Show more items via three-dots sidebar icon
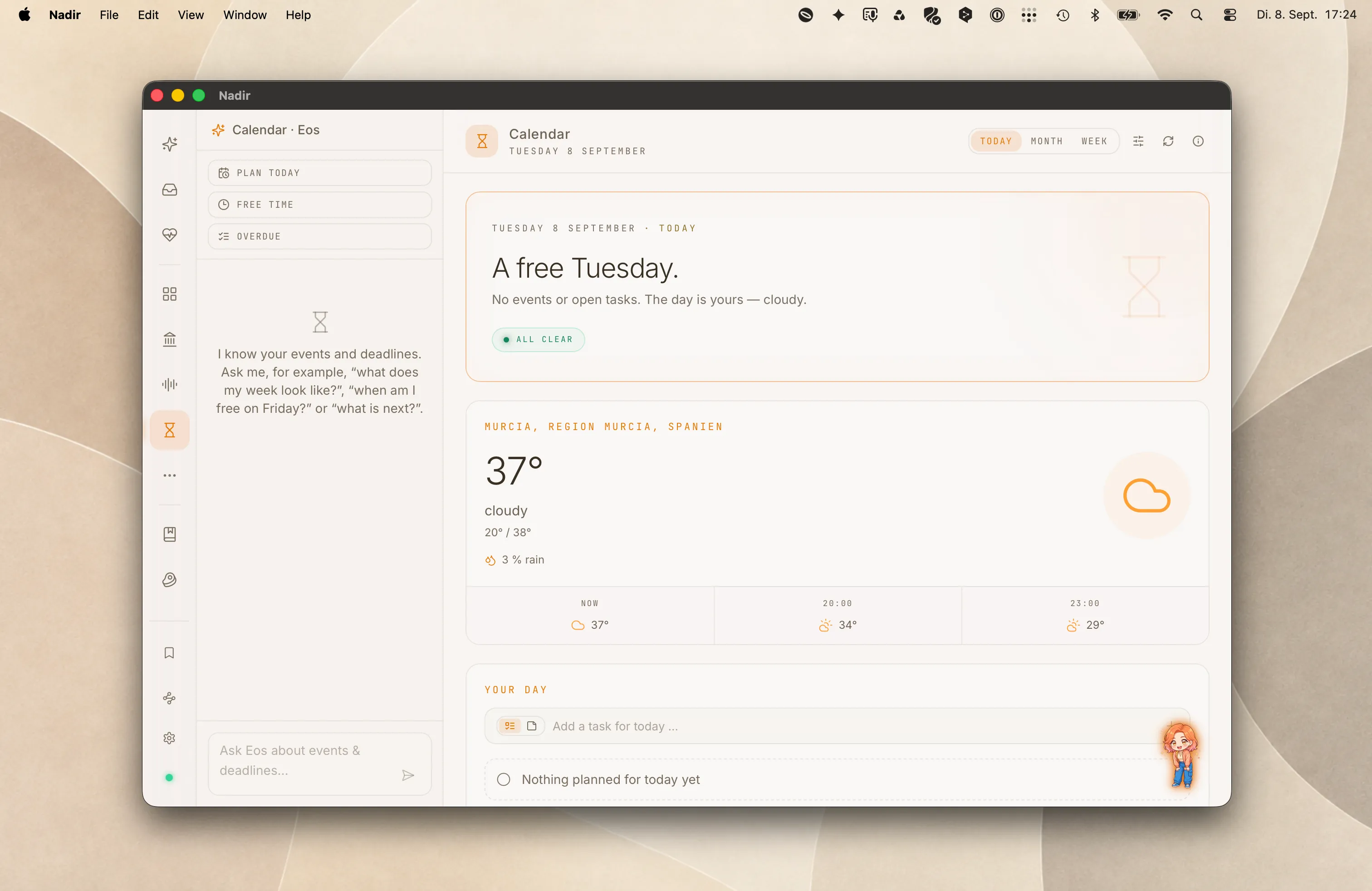Image resolution: width=1372 pixels, height=891 pixels. tap(170, 475)
